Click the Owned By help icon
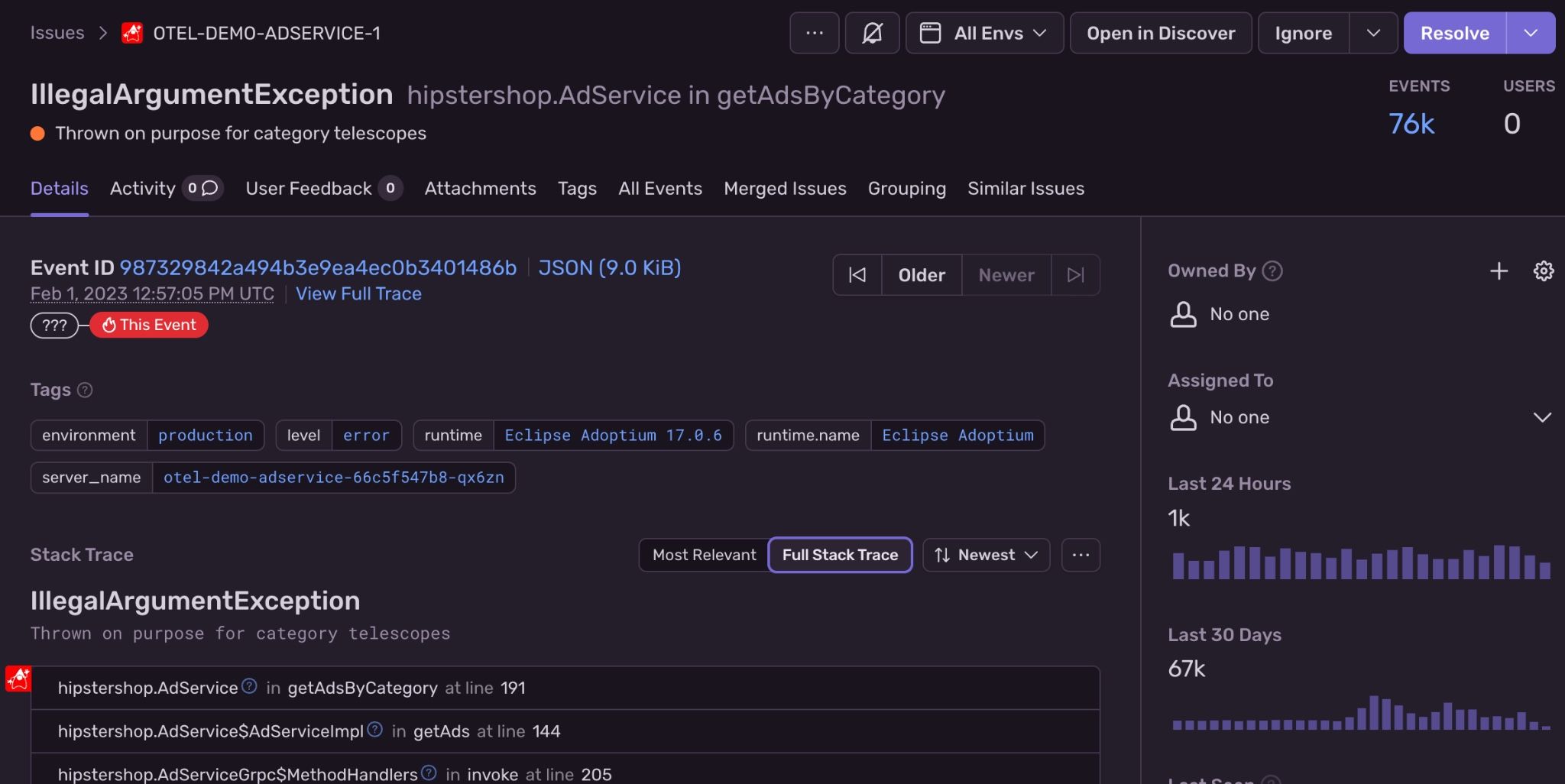This screenshot has width=1565, height=784. (1272, 271)
